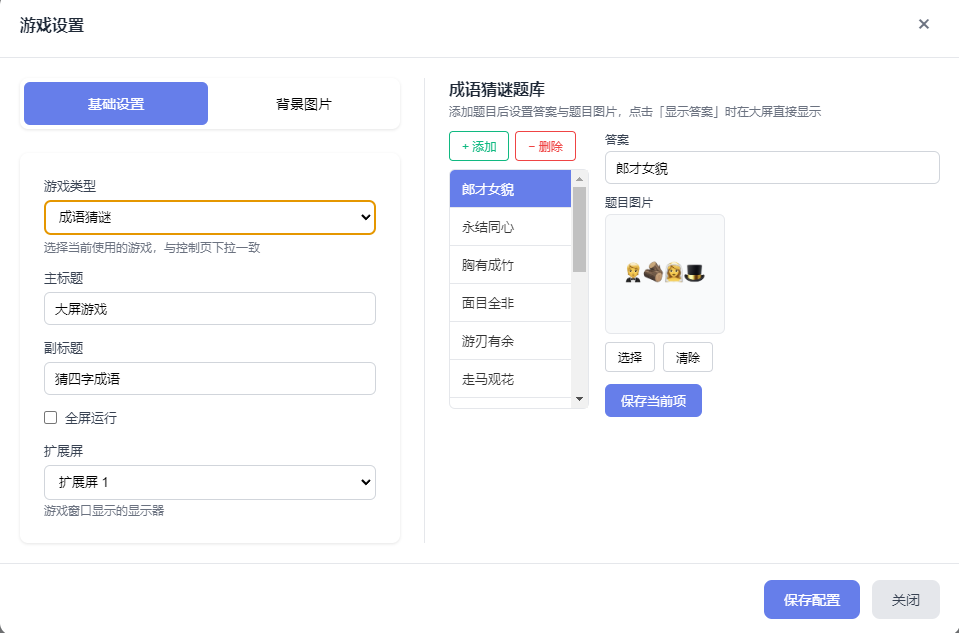Select 永结同心 in the idiom list
The image size is (959, 633).
coord(510,227)
